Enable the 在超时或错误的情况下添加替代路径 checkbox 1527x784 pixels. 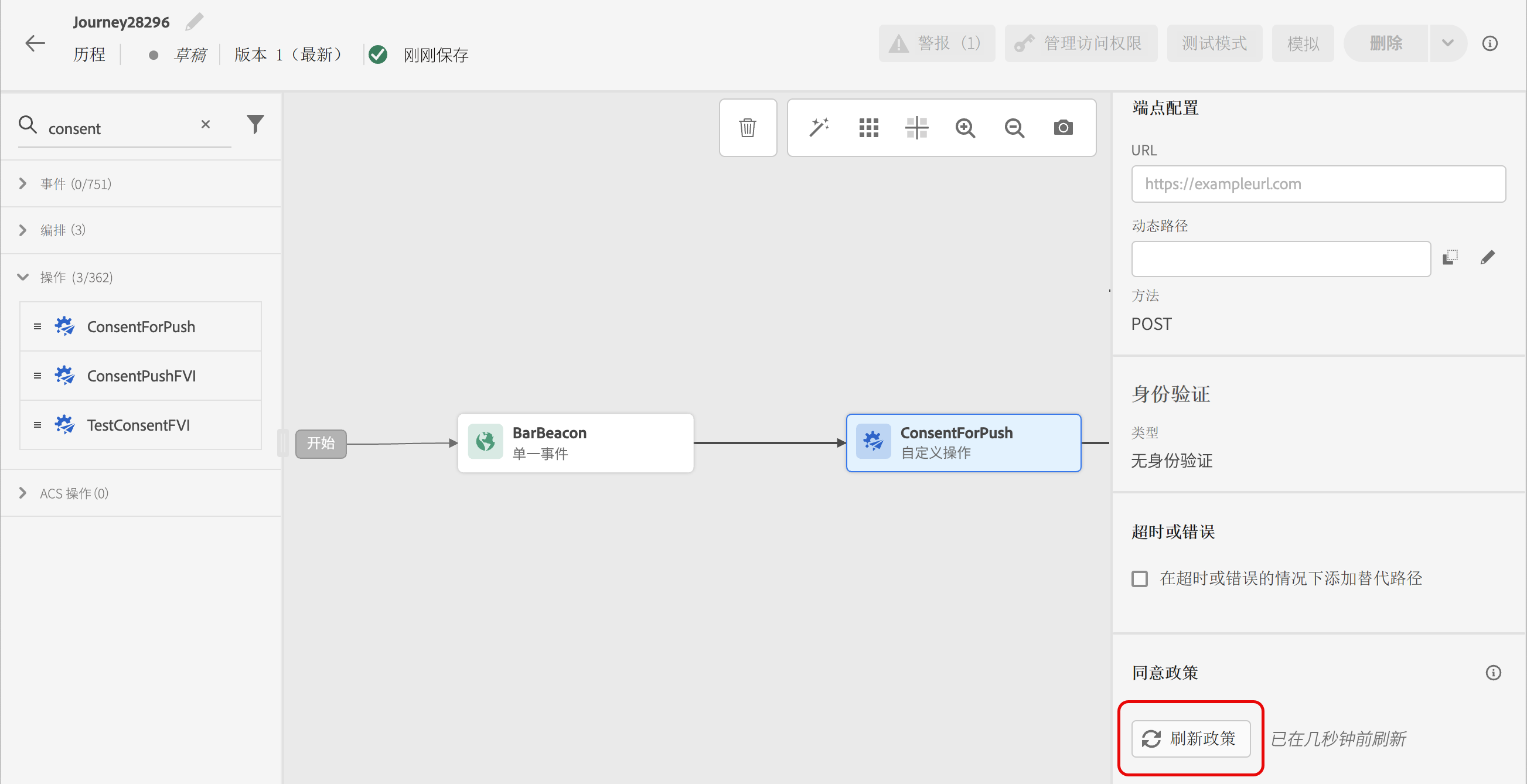click(1139, 578)
